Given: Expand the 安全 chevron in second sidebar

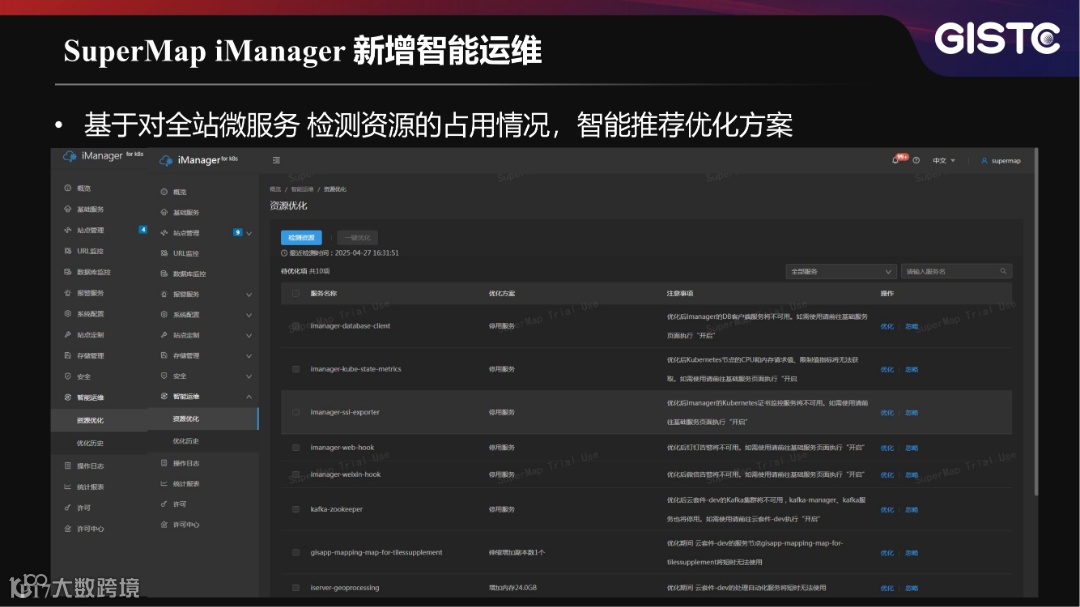Looking at the screenshot, I should [249, 376].
